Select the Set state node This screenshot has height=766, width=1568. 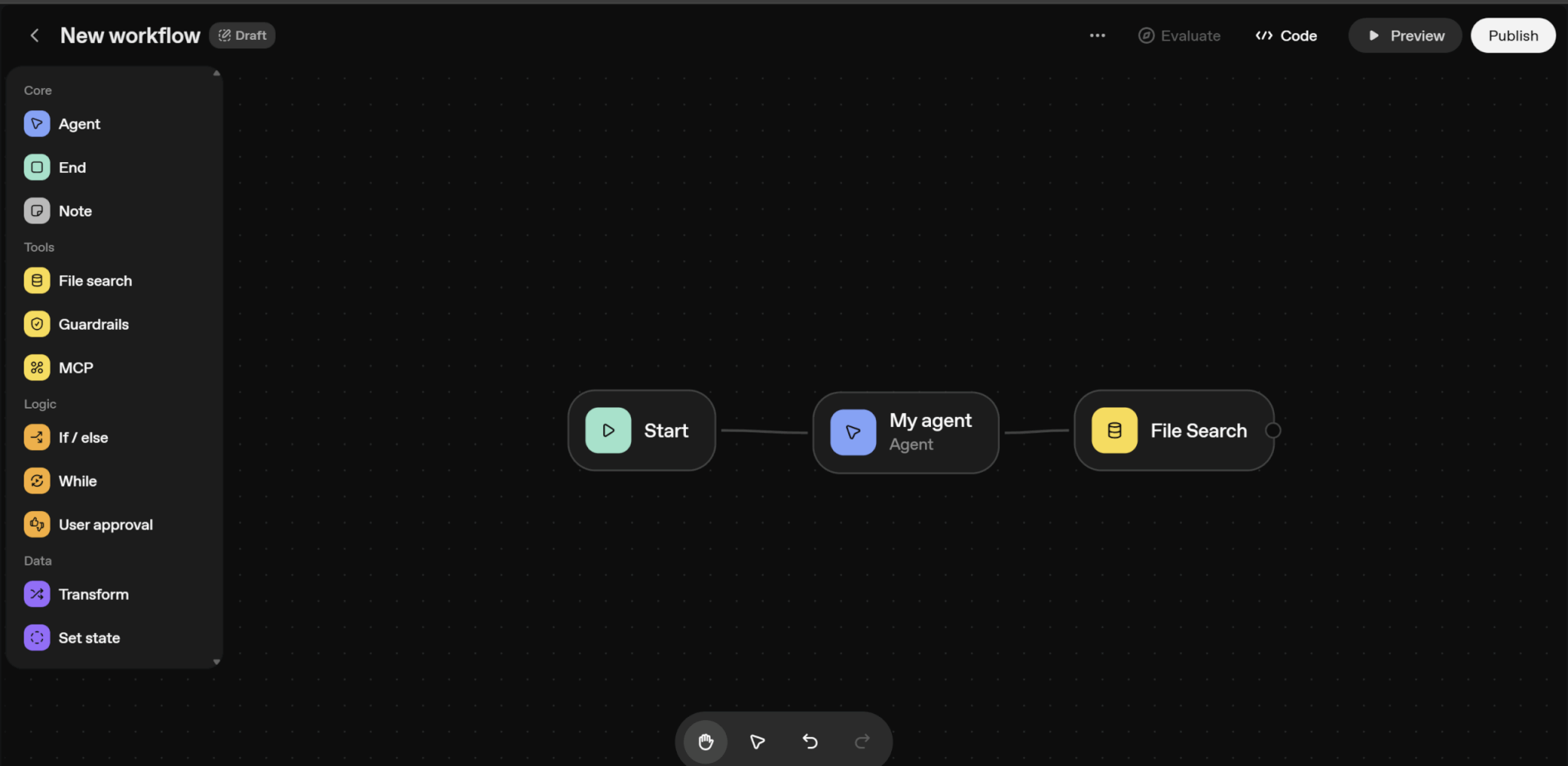coord(89,638)
